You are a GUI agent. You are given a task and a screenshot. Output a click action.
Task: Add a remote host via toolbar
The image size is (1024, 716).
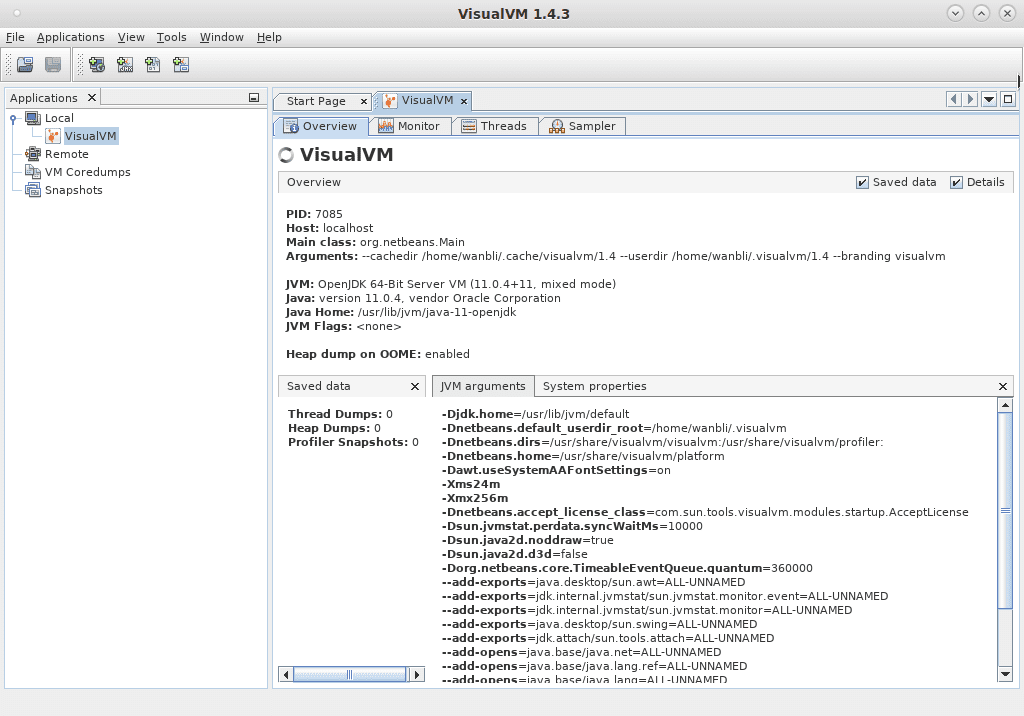pos(97,65)
